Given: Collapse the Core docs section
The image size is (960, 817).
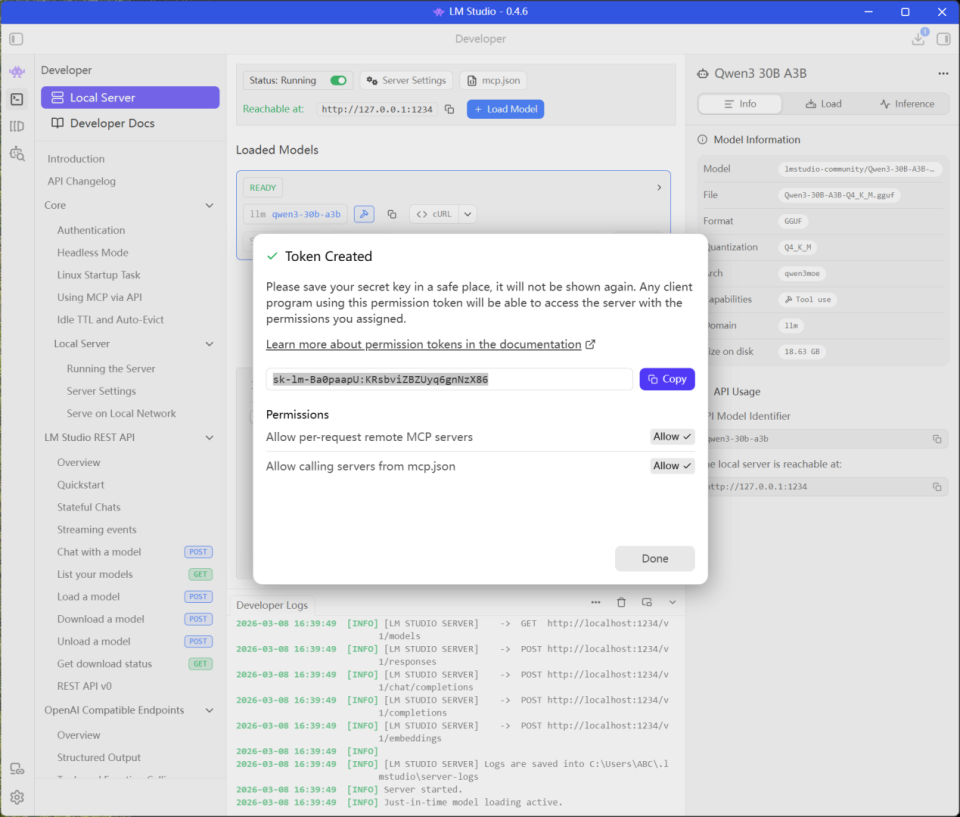Looking at the screenshot, I should pyautogui.click(x=209, y=205).
